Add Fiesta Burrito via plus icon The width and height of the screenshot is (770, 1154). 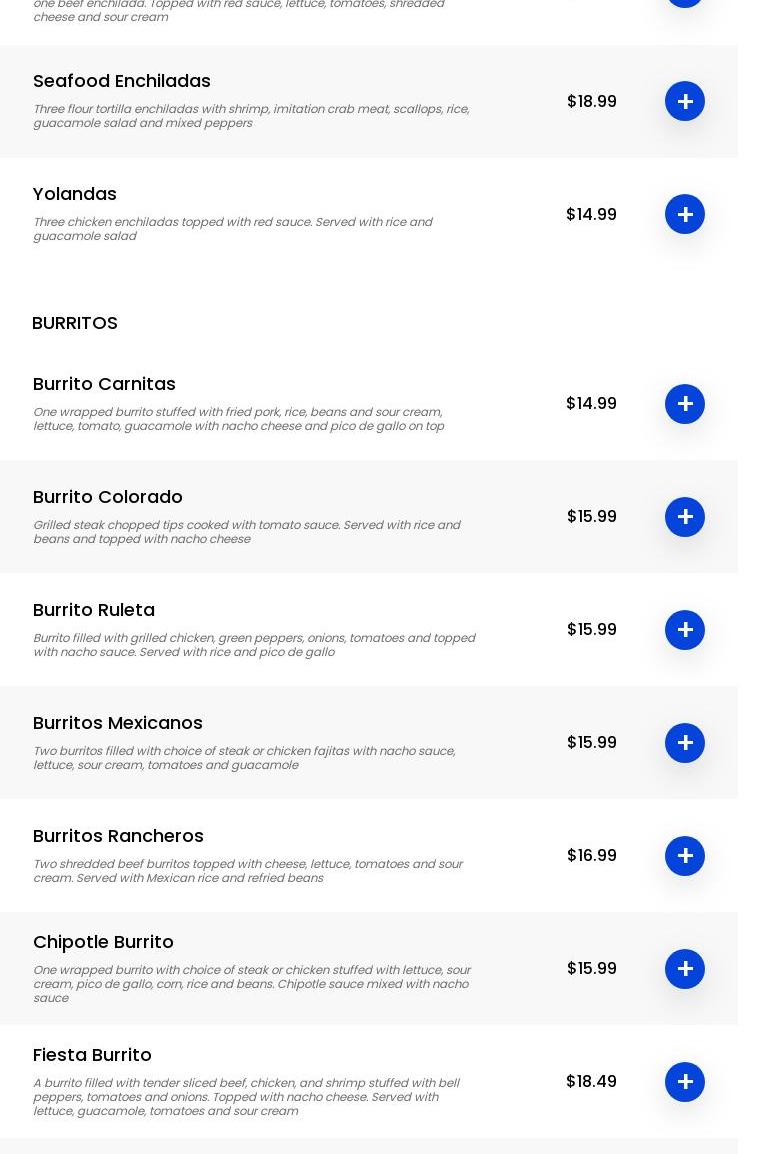tap(685, 1082)
